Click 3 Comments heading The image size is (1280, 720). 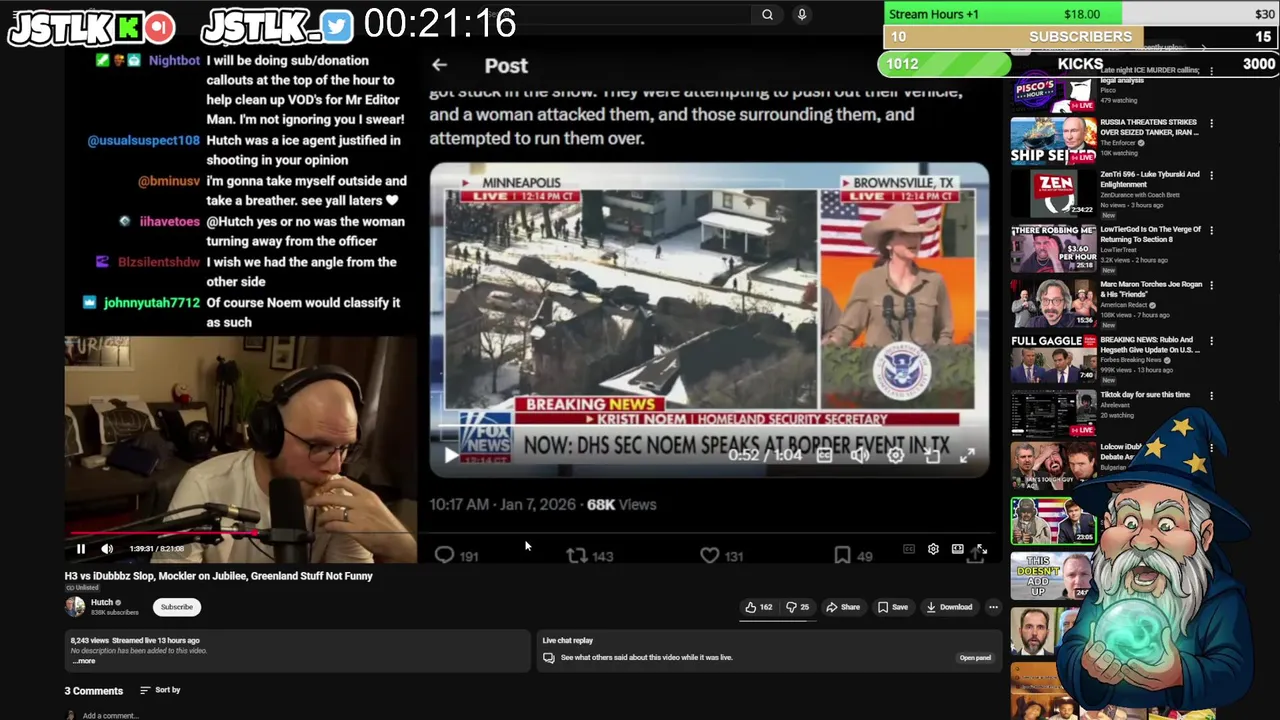click(94, 691)
